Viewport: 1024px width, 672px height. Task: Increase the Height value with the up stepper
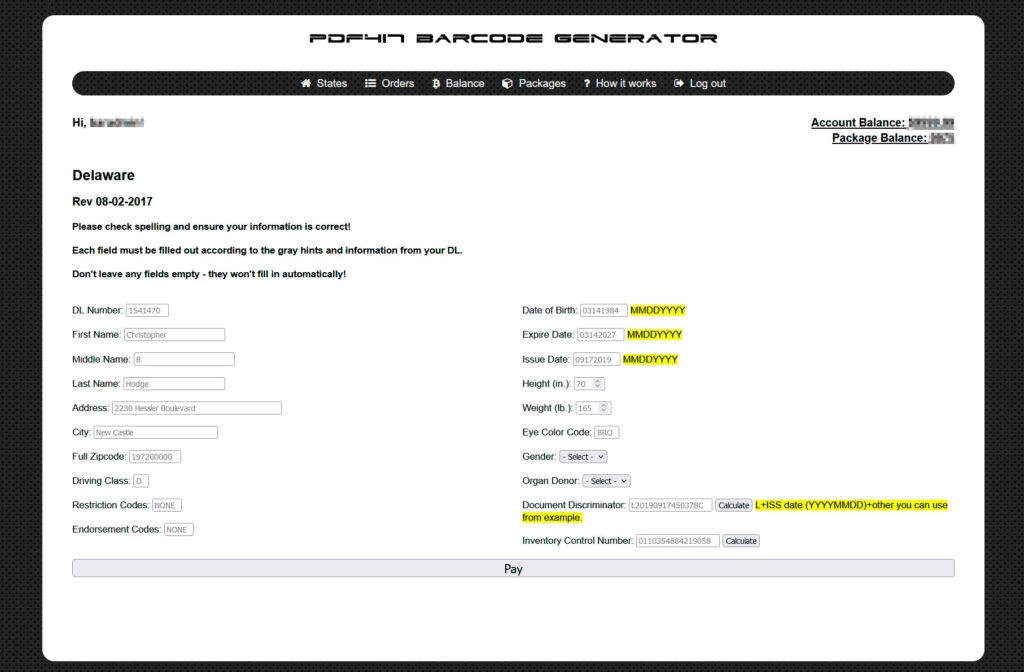[x=598, y=380]
